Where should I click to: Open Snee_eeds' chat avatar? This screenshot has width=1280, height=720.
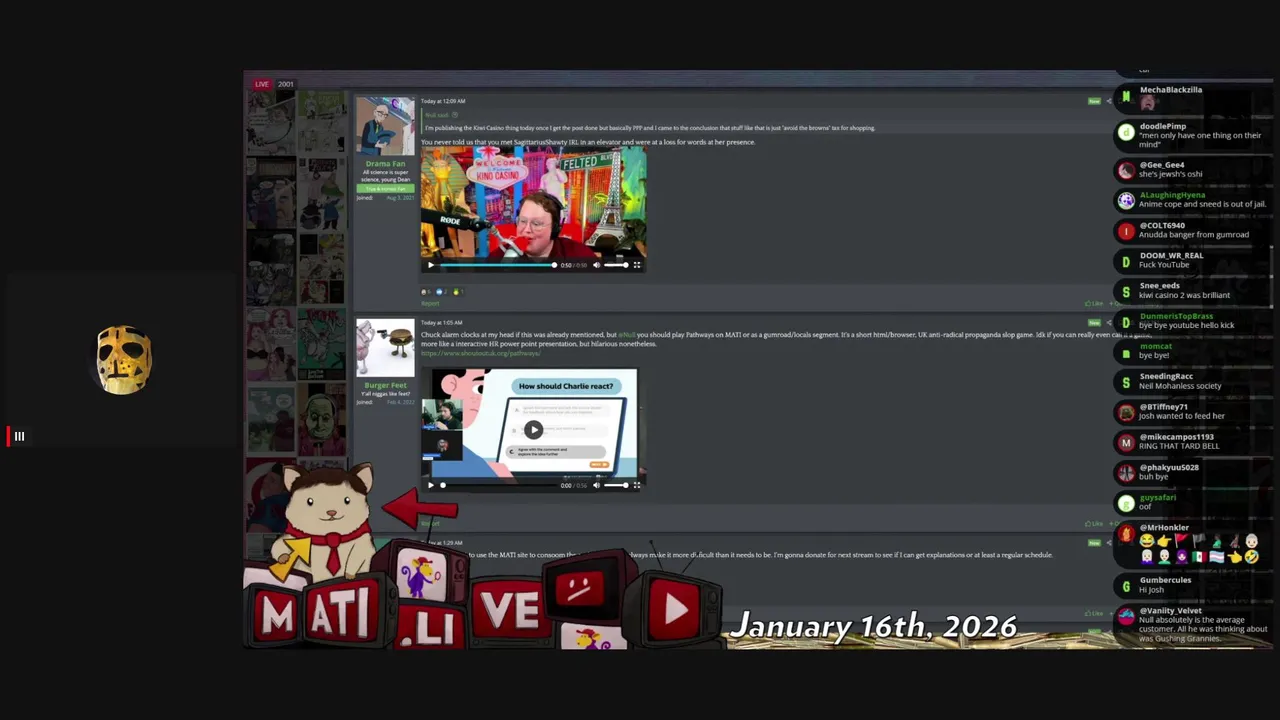pos(1126,292)
